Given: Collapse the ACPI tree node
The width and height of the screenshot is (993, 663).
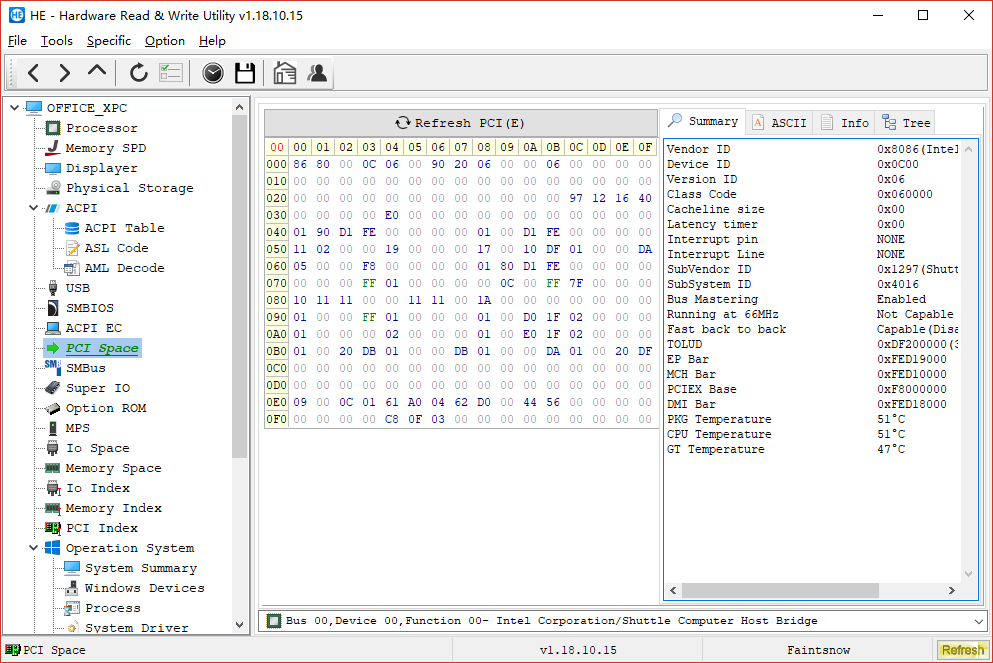Looking at the screenshot, I should click(34, 208).
